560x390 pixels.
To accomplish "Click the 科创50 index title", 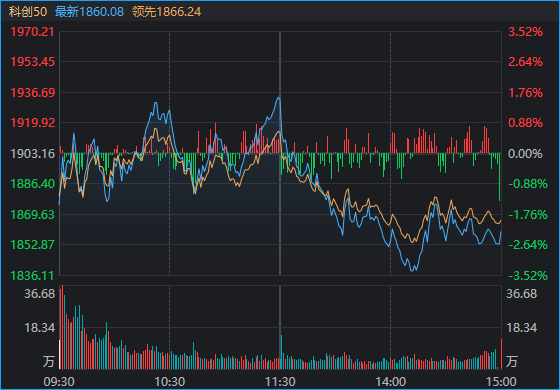I will click(28, 12).
